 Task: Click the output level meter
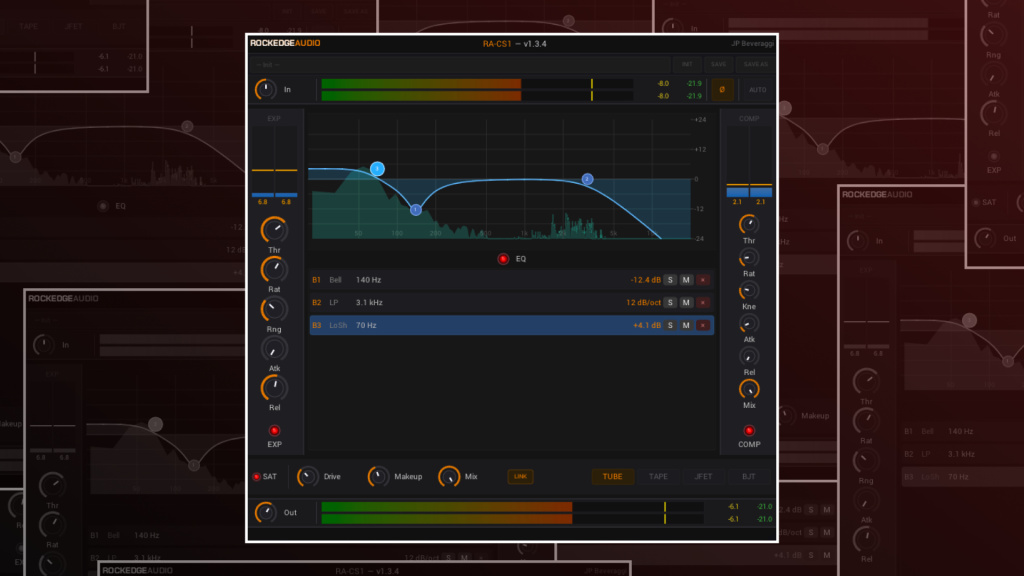[513, 513]
